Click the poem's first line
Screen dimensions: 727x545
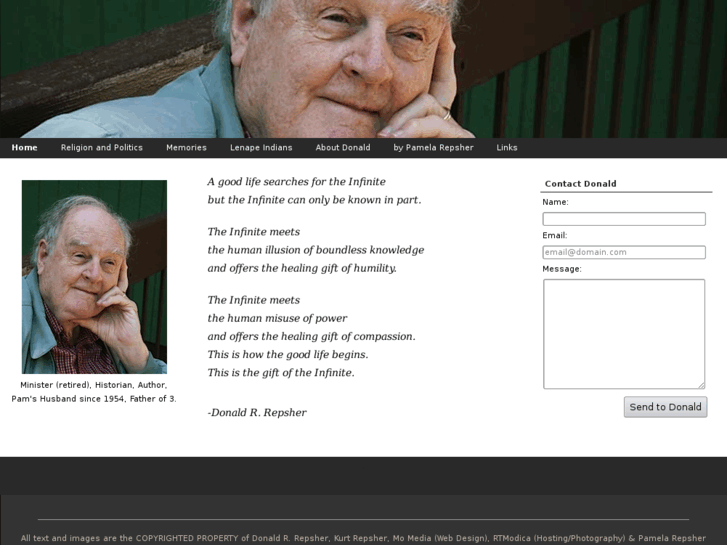coord(296,182)
